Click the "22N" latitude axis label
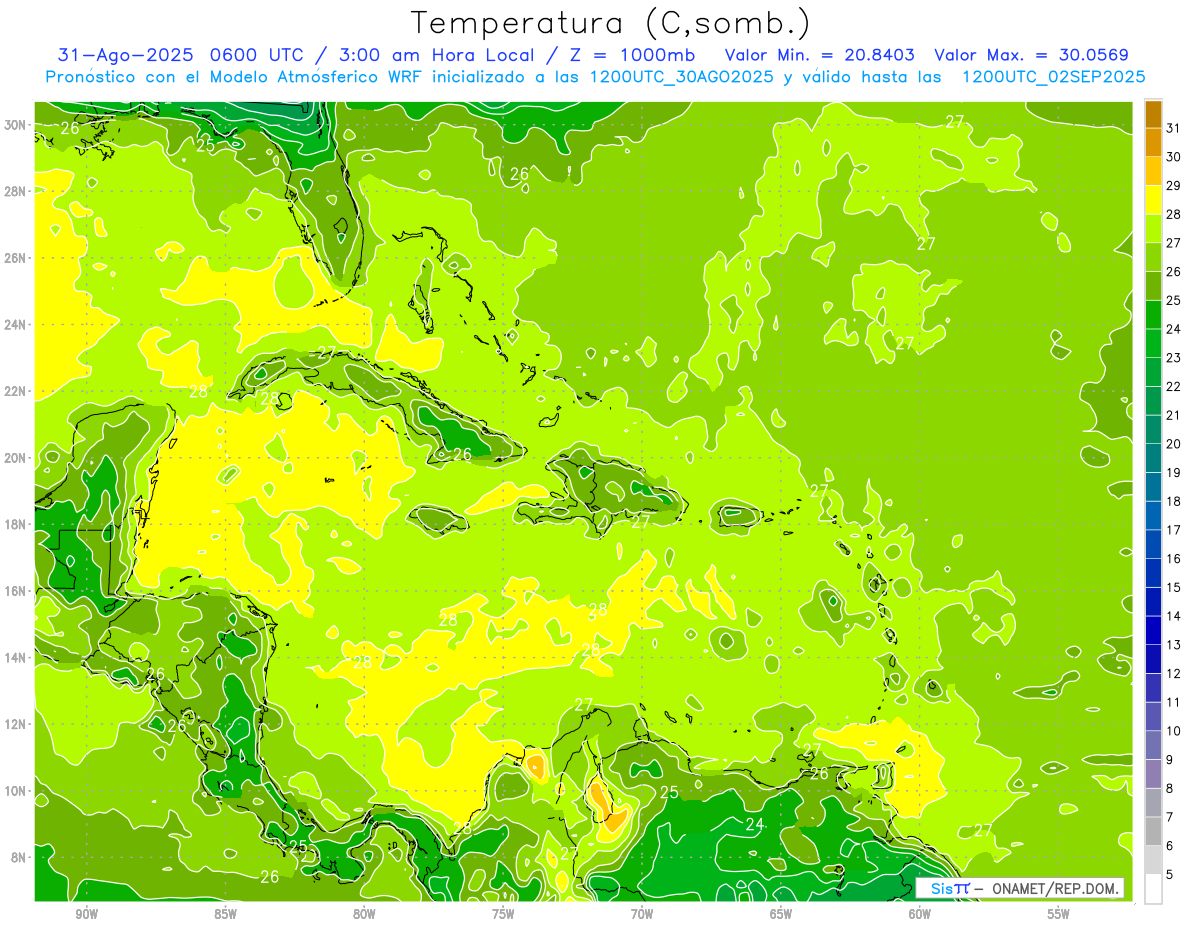 click(x=16, y=391)
